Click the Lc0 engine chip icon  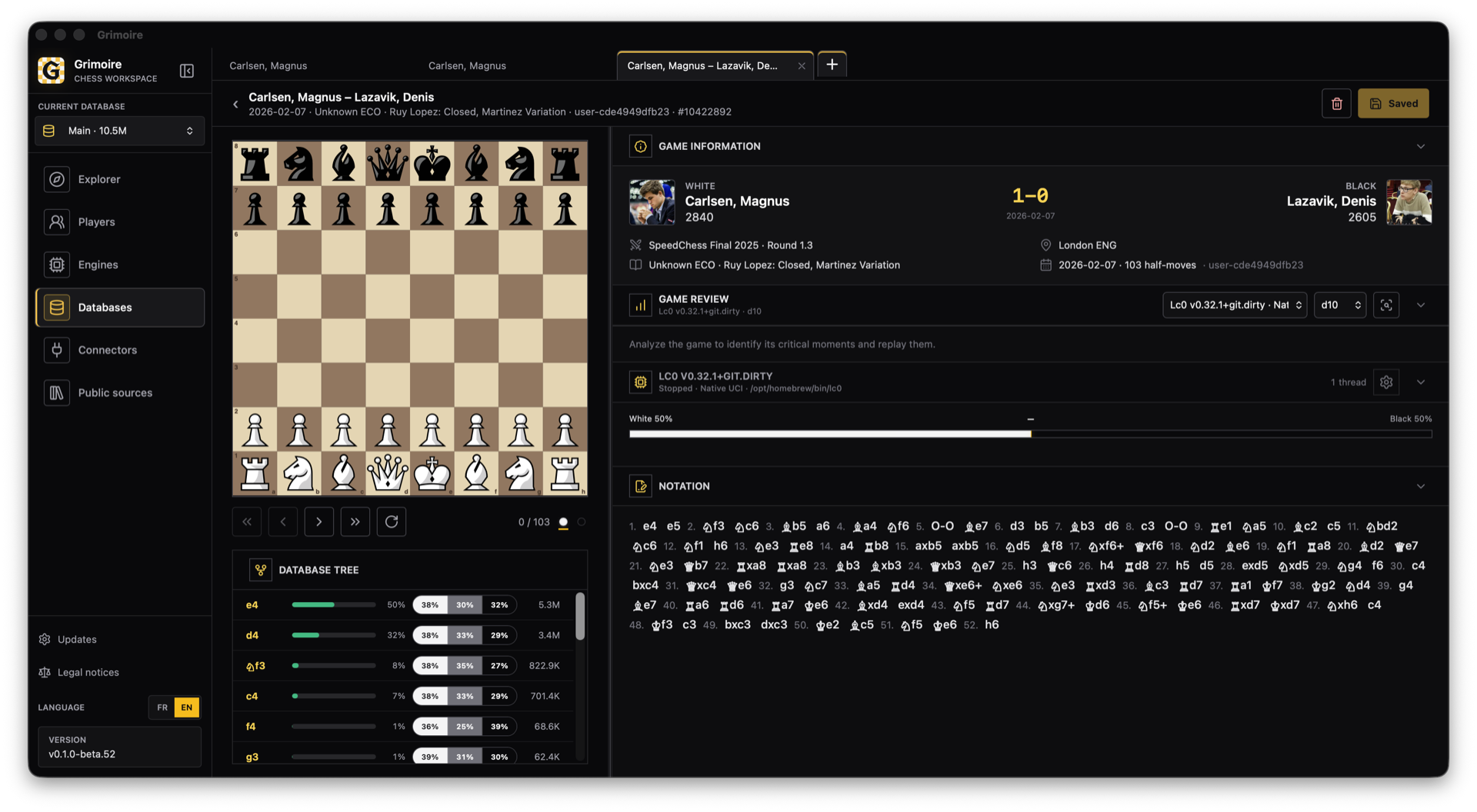(x=640, y=383)
